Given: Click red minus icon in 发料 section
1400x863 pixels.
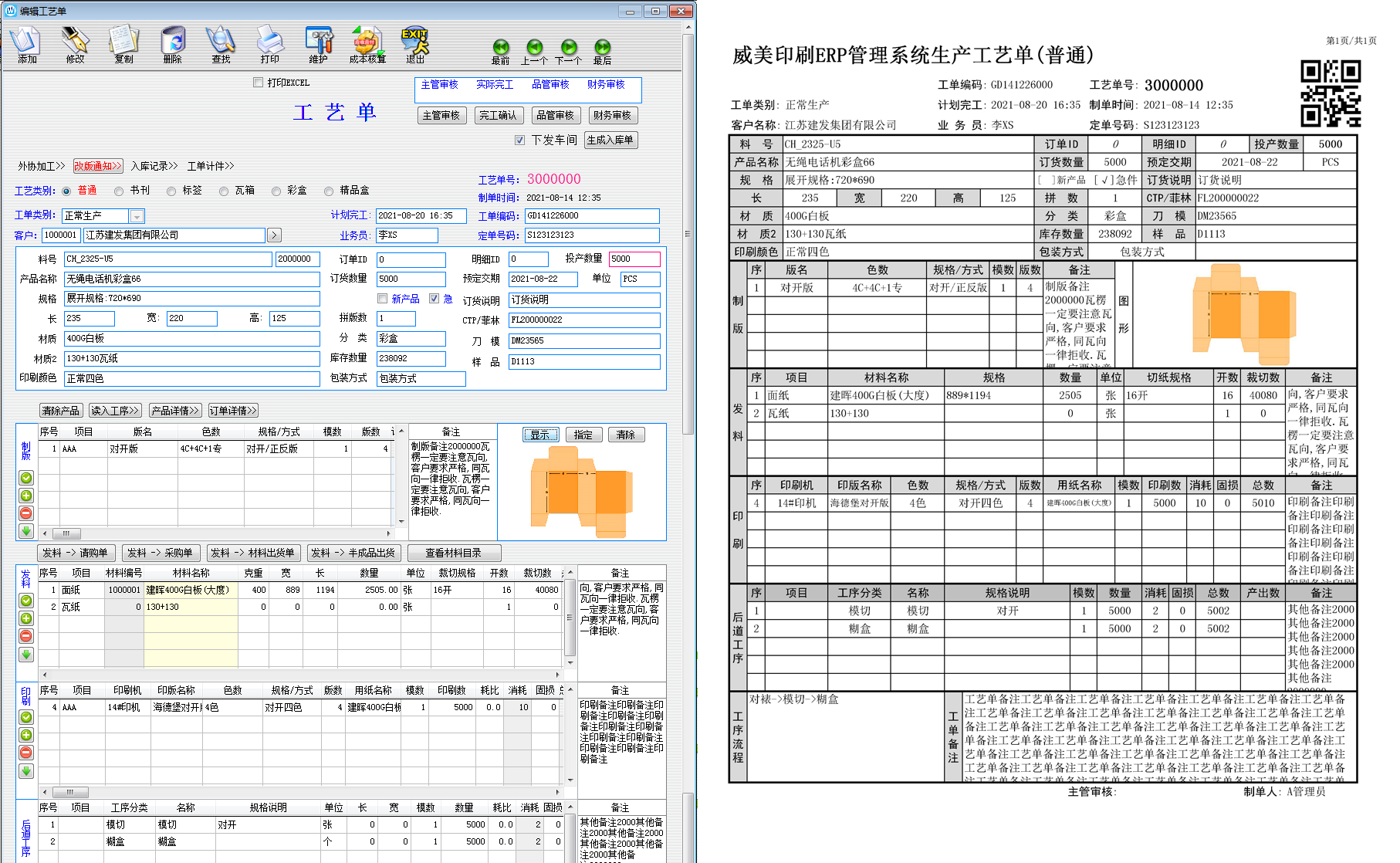Looking at the screenshot, I should click(26, 636).
